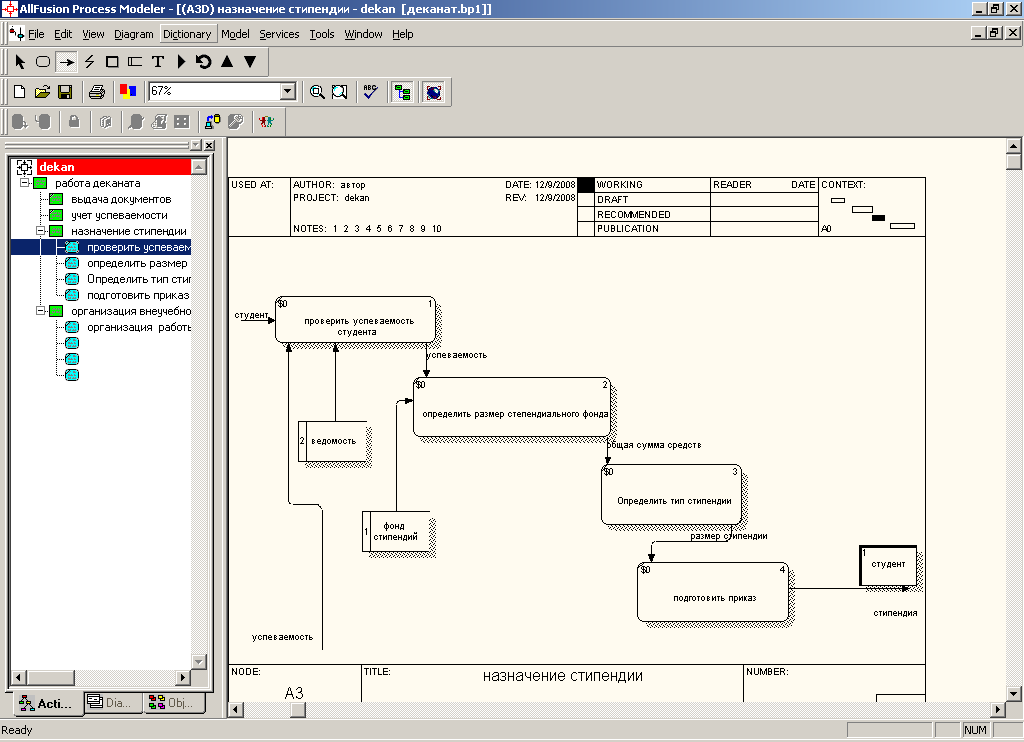This screenshot has height=742, width=1024.
Task: Click the Print diagram icon
Action: coord(97,92)
